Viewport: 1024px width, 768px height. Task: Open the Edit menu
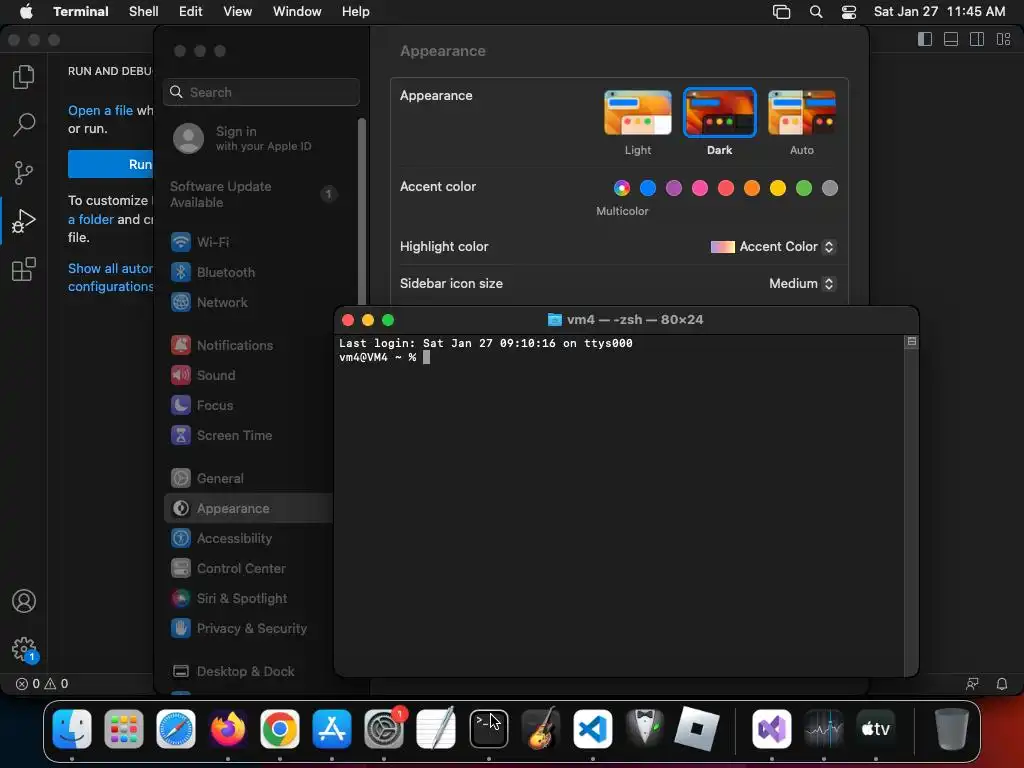pos(191,12)
